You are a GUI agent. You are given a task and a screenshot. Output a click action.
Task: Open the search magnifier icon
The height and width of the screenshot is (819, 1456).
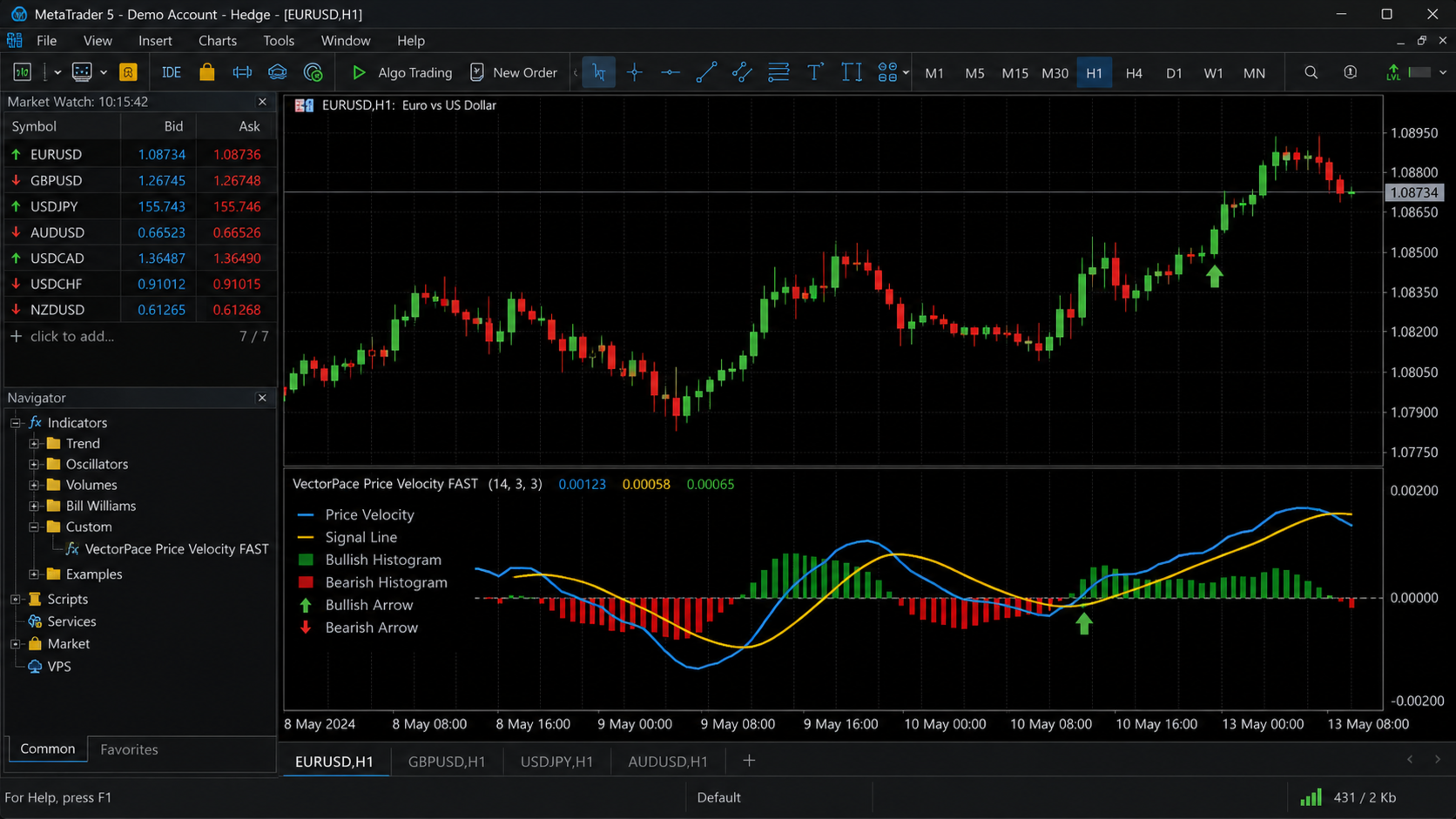click(1311, 73)
